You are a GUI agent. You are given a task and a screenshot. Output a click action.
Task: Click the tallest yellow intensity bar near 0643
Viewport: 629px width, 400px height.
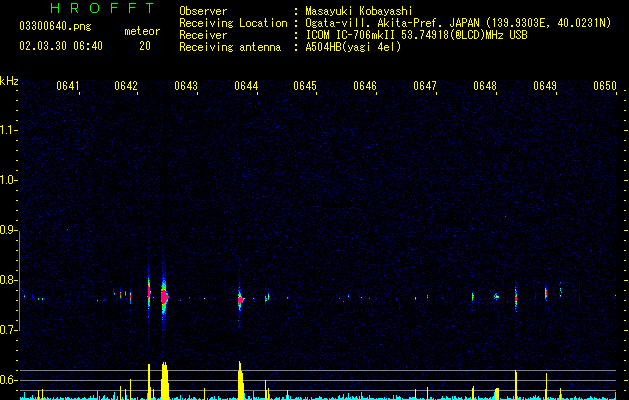[164, 381]
